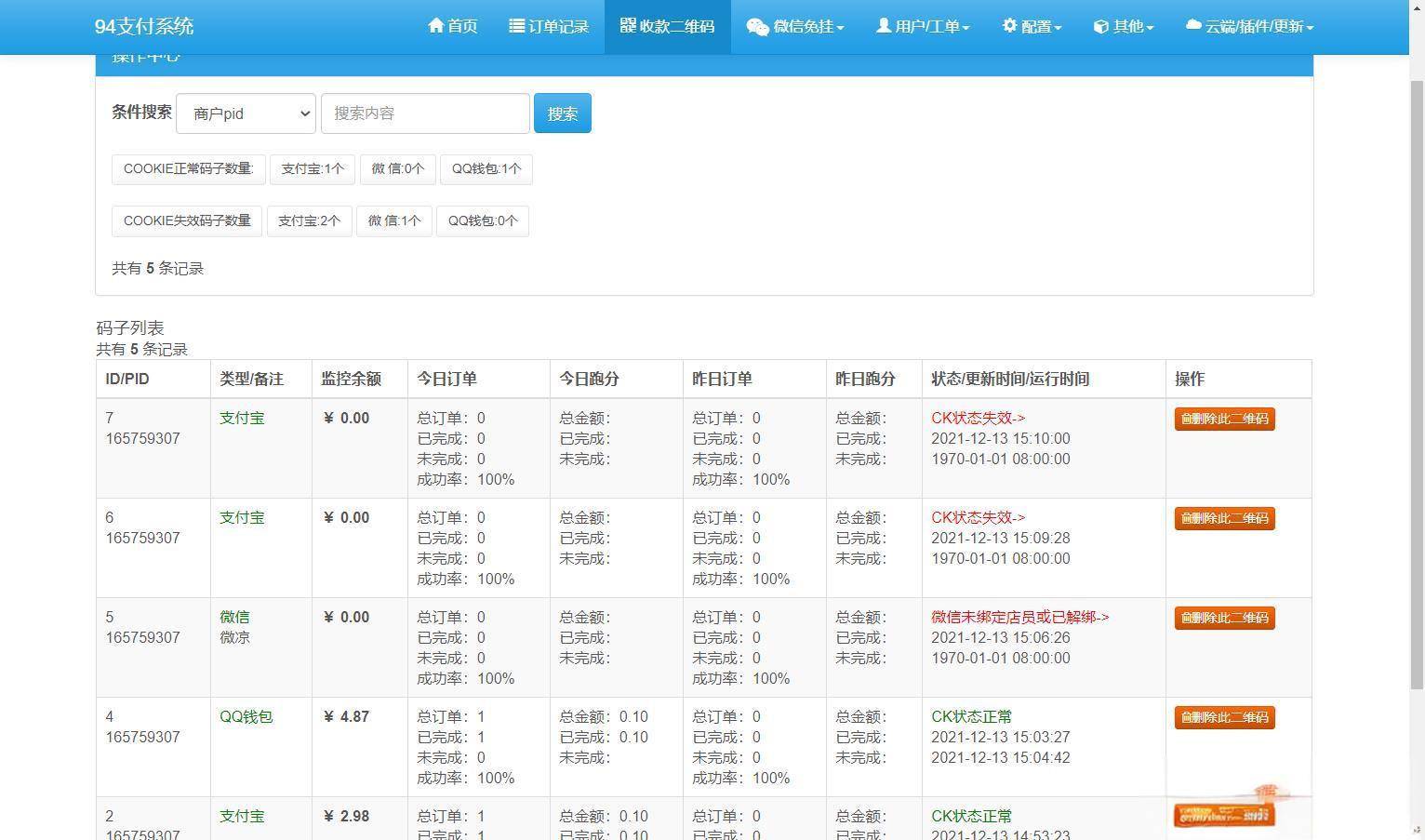The image size is (1425, 840).
Task: Click the 搜索 button
Action: 563,113
